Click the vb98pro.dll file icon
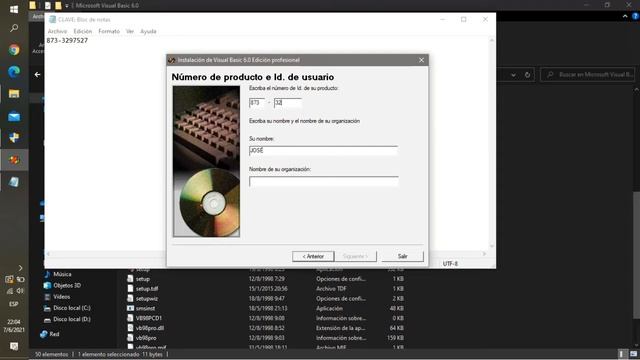This screenshot has height=360, width=640. [x=130, y=328]
